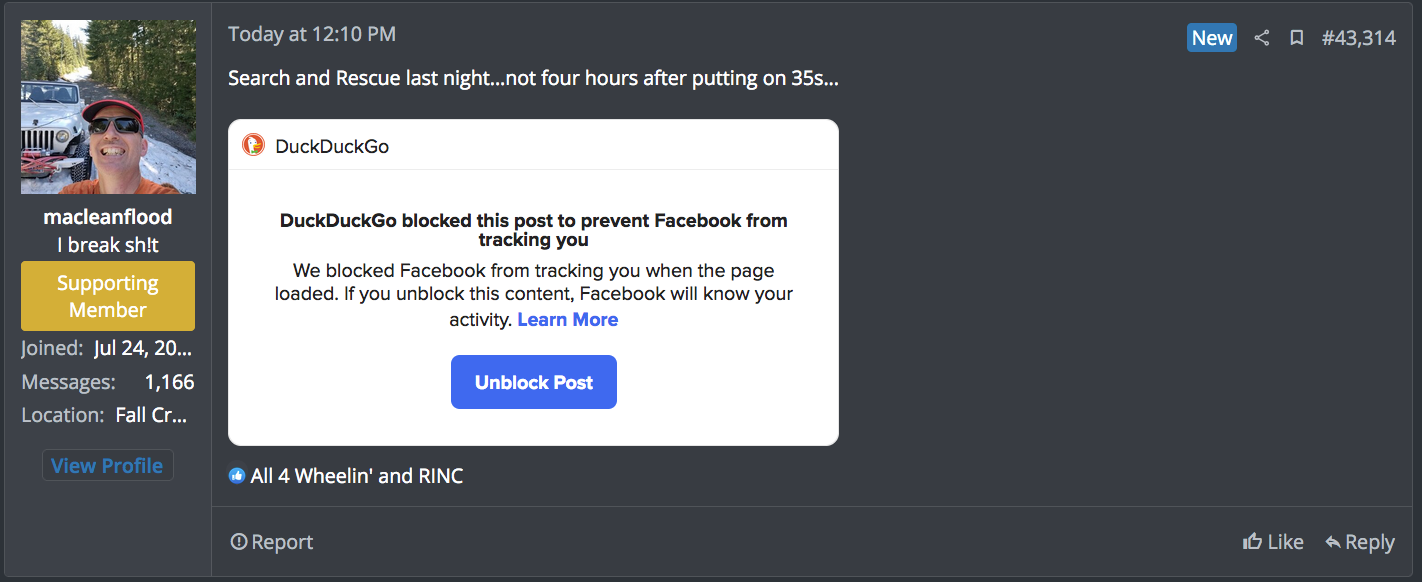Open the Learn More link
Image resolution: width=1422 pixels, height=582 pixels.
(x=567, y=319)
